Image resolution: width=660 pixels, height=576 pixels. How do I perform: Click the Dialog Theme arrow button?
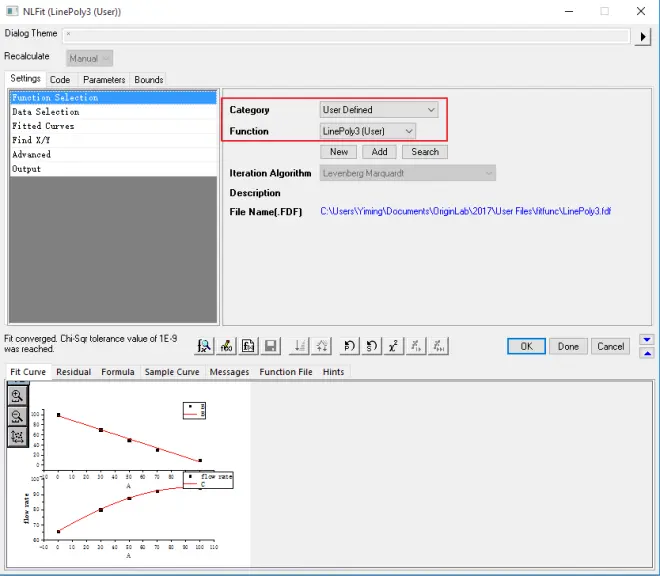(x=642, y=37)
